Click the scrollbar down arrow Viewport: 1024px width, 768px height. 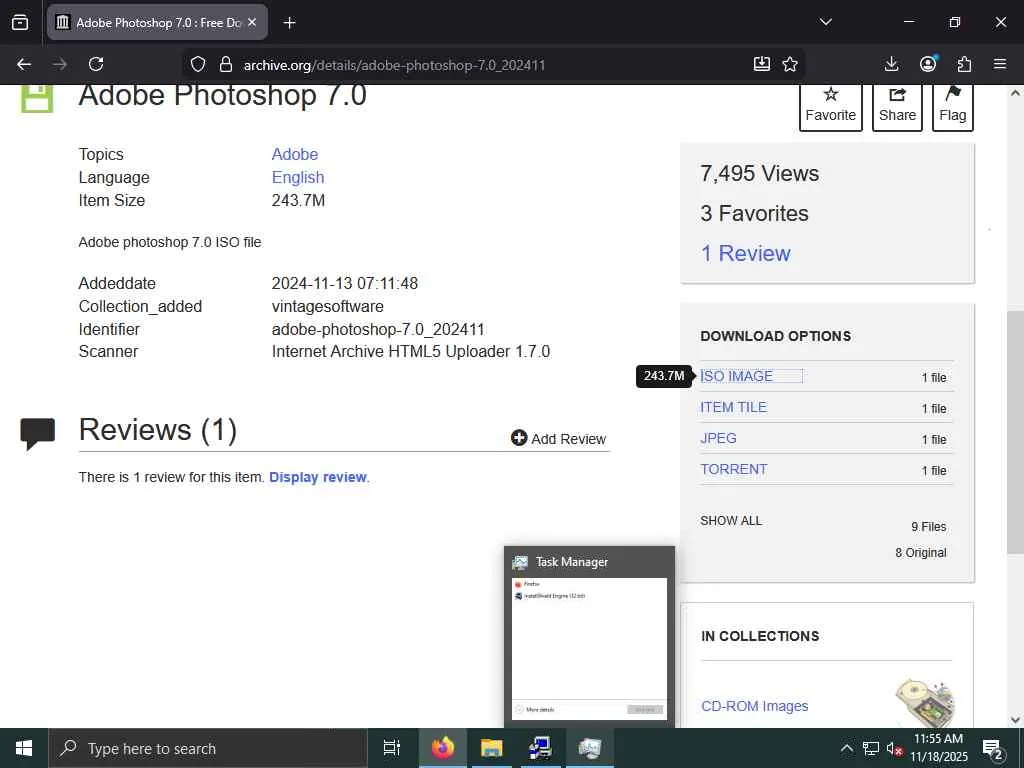pos(1015,720)
